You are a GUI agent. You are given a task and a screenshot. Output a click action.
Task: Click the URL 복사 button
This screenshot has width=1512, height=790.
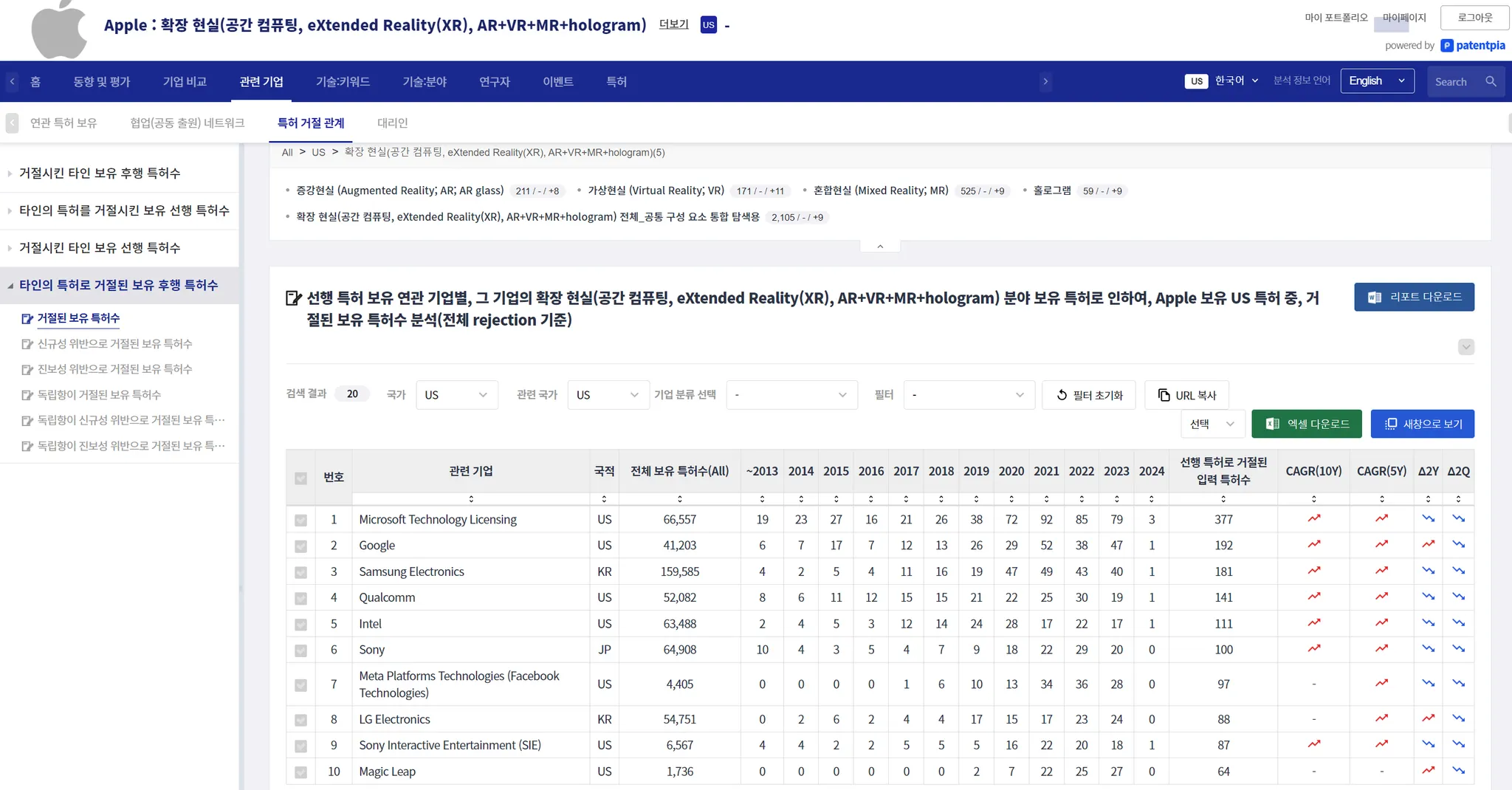click(x=1186, y=395)
